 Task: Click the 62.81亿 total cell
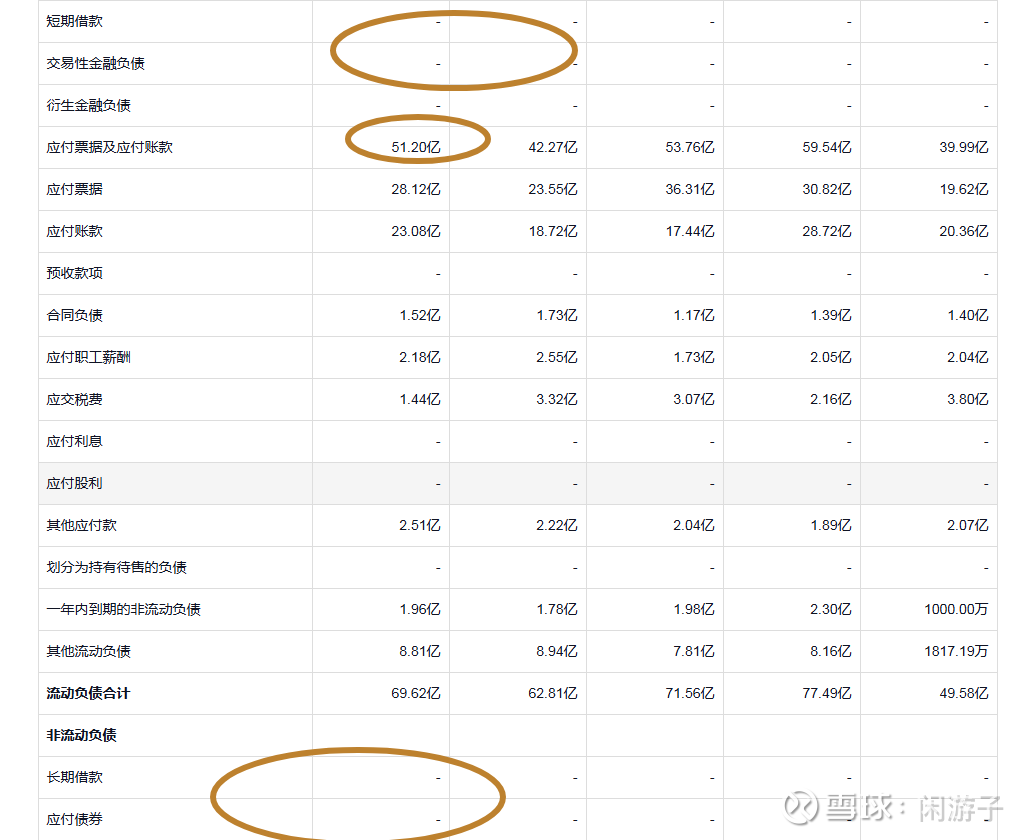click(x=553, y=694)
